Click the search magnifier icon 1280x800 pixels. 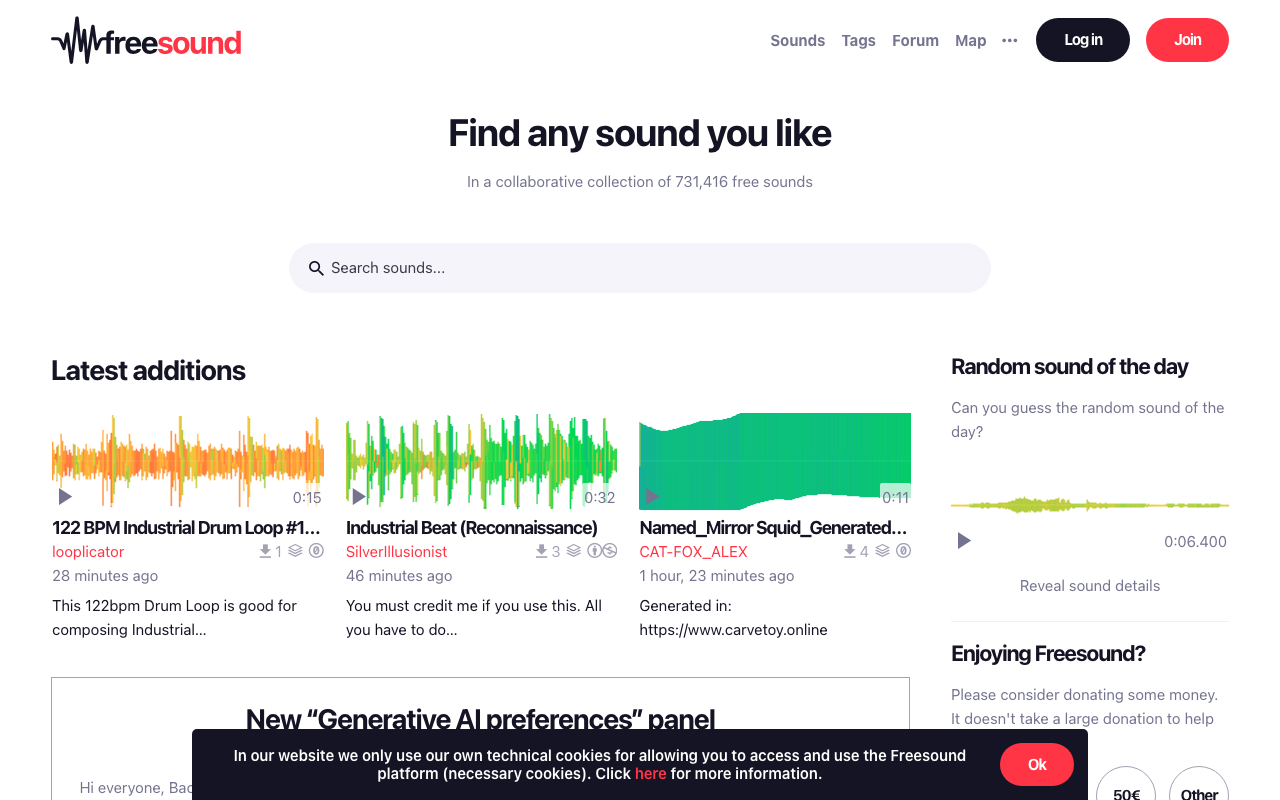tap(316, 268)
